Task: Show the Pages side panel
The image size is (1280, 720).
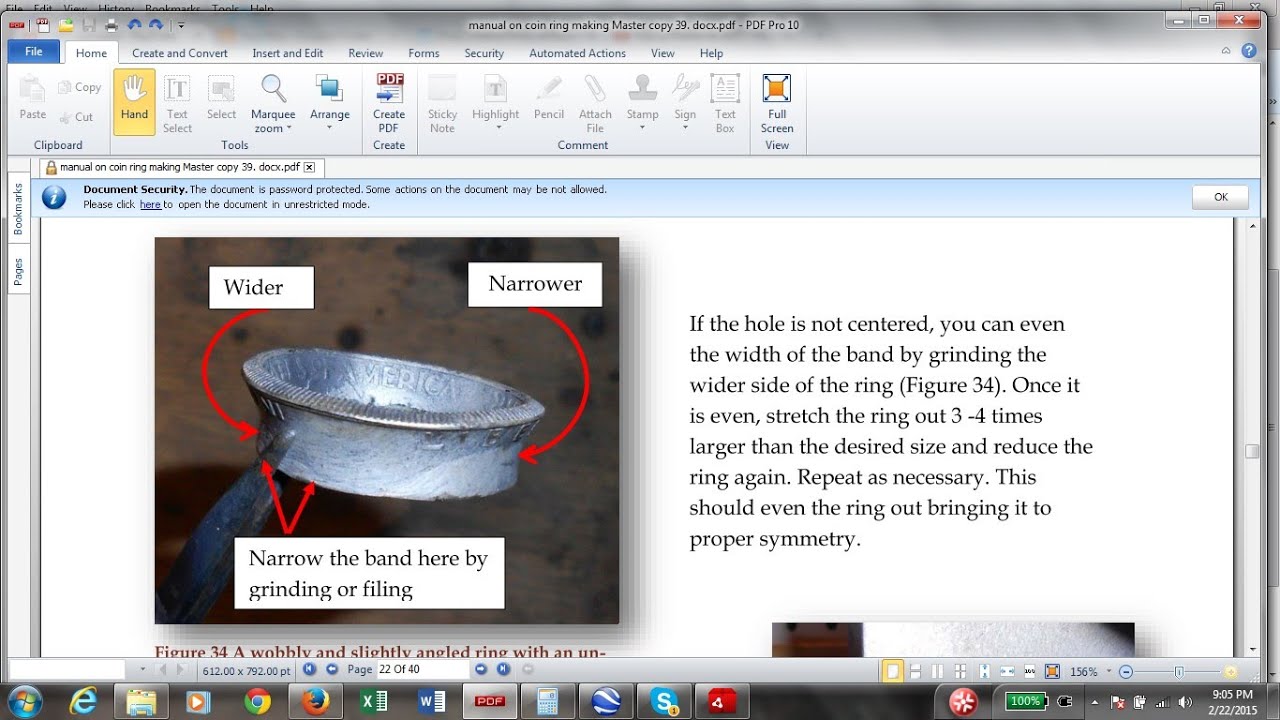Action: pos(18,271)
